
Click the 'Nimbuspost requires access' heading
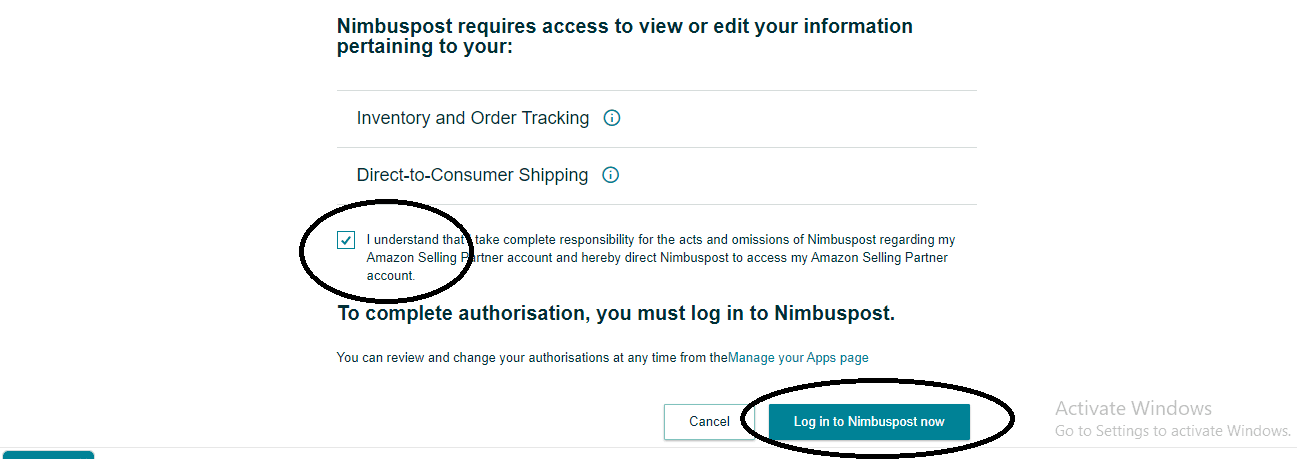(x=625, y=26)
